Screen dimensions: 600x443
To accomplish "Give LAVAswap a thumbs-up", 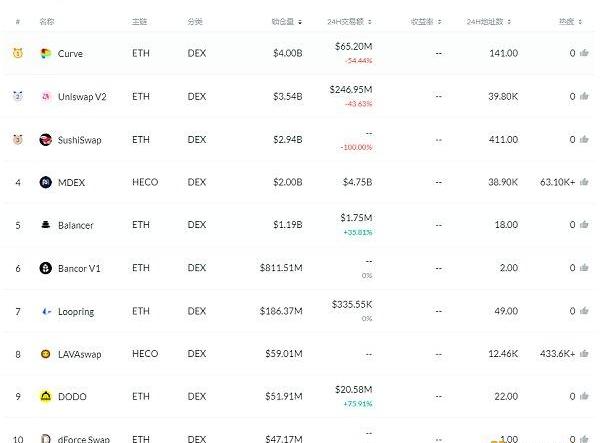I will (584, 354).
